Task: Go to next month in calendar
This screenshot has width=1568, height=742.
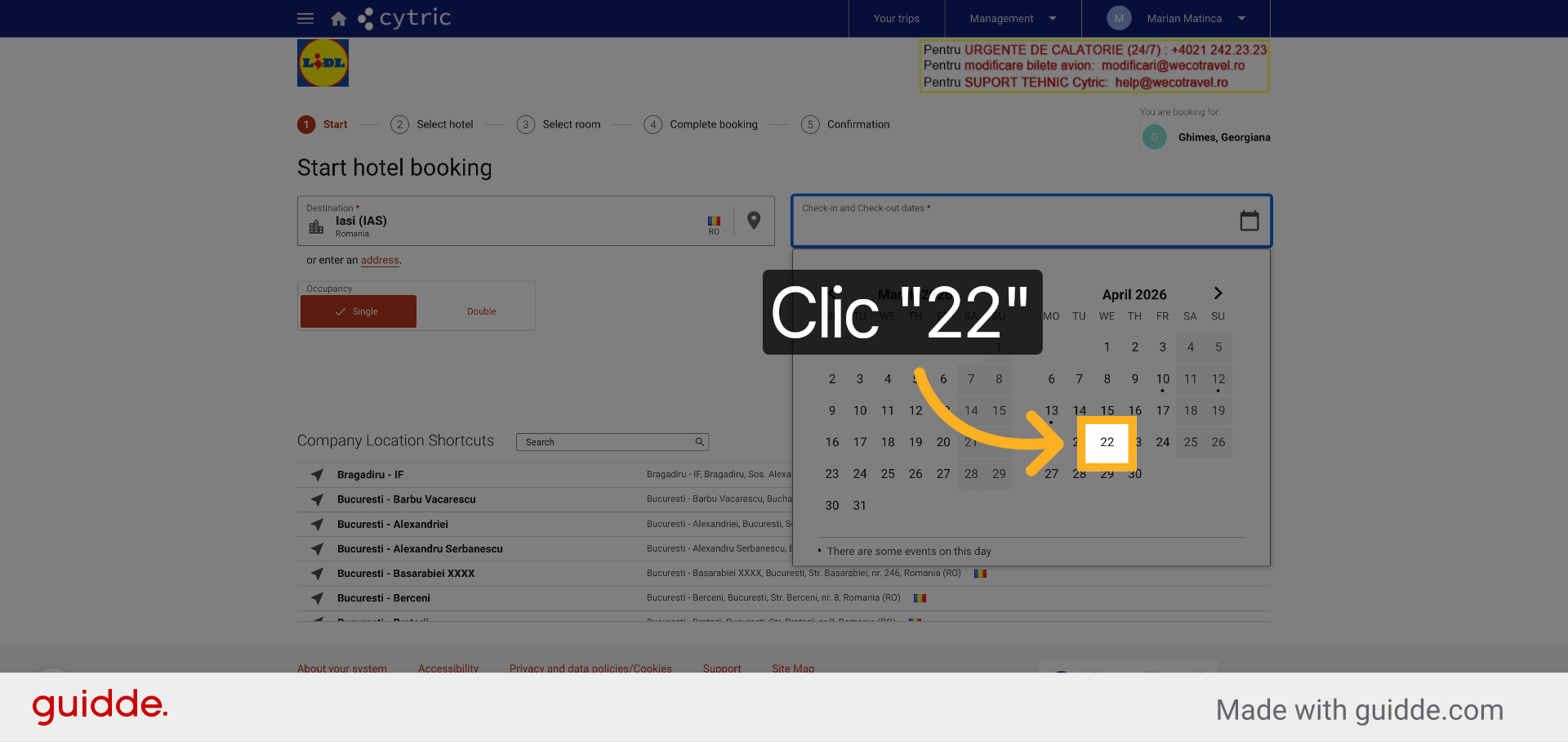Action: coord(1218,293)
